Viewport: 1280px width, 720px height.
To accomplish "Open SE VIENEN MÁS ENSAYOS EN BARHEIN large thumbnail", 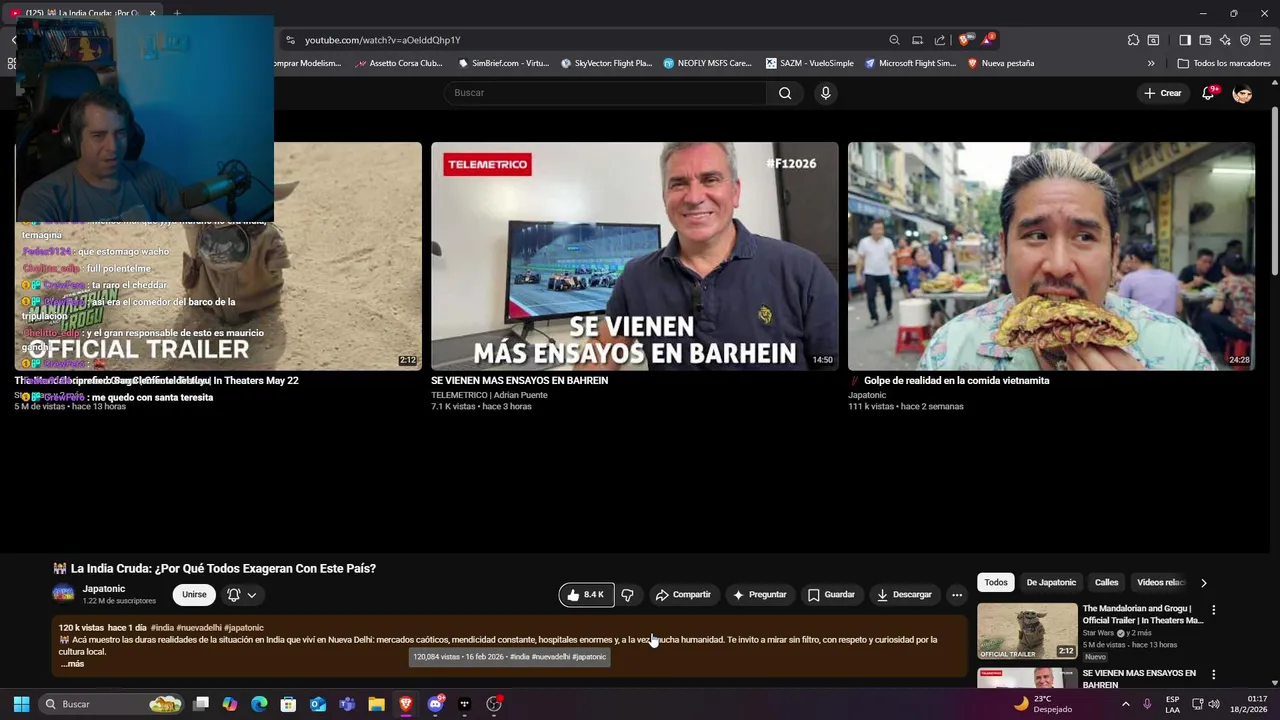I will (635, 256).
